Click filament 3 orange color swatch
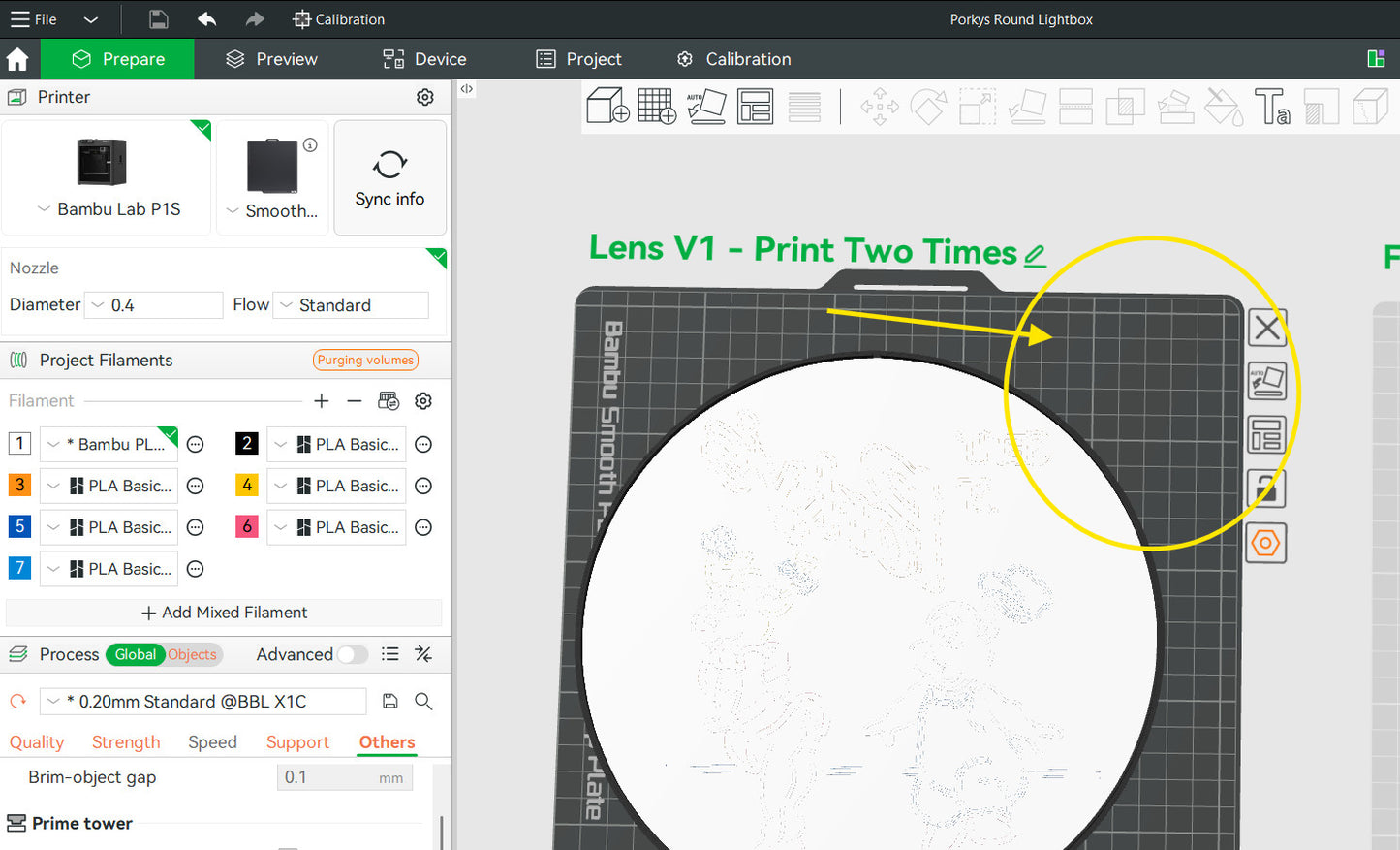The height and width of the screenshot is (850, 1400). 19,485
